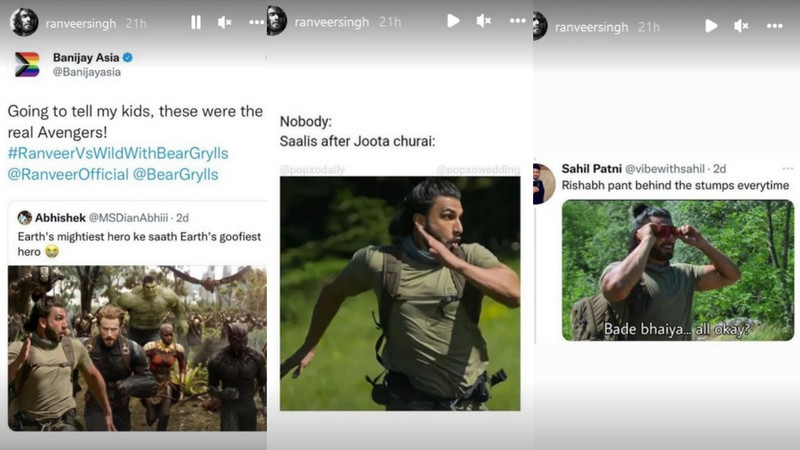Open the @RanveerOfficial mention
Image resolution: width=800 pixels, height=450 pixels.
68,174
